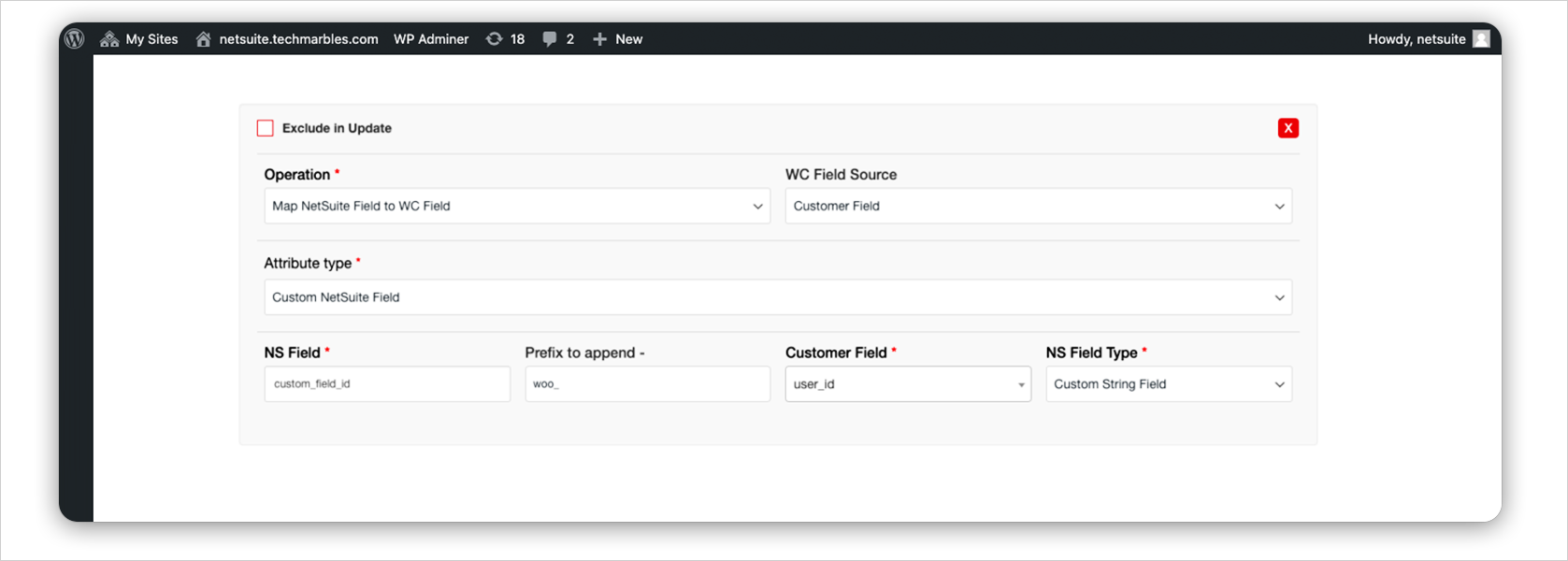This screenshot has height=561, width=1568.
Task: Click the updates refresh icon
Action: [494, 38]
